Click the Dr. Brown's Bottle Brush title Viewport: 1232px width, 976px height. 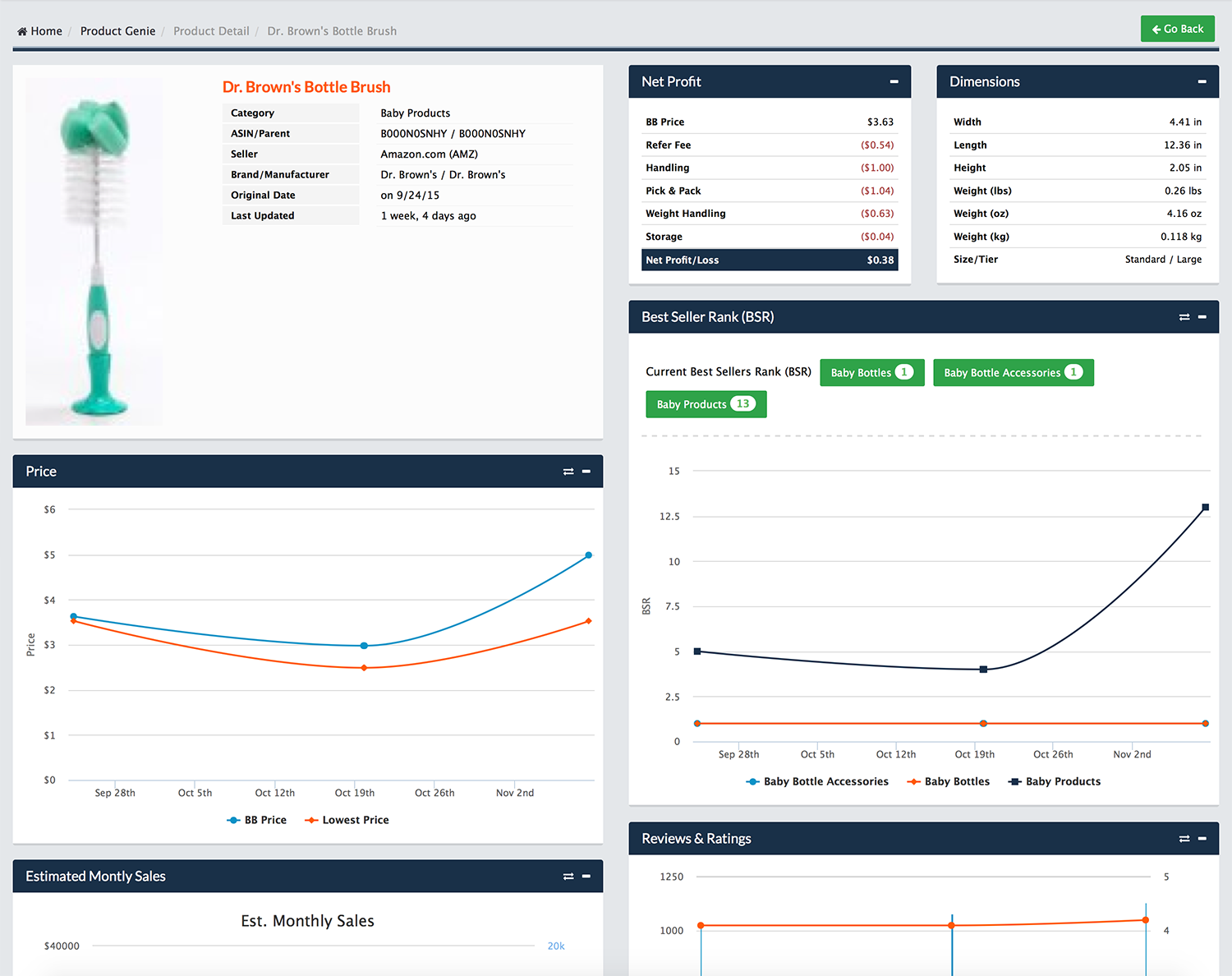[x=306, y=87]
